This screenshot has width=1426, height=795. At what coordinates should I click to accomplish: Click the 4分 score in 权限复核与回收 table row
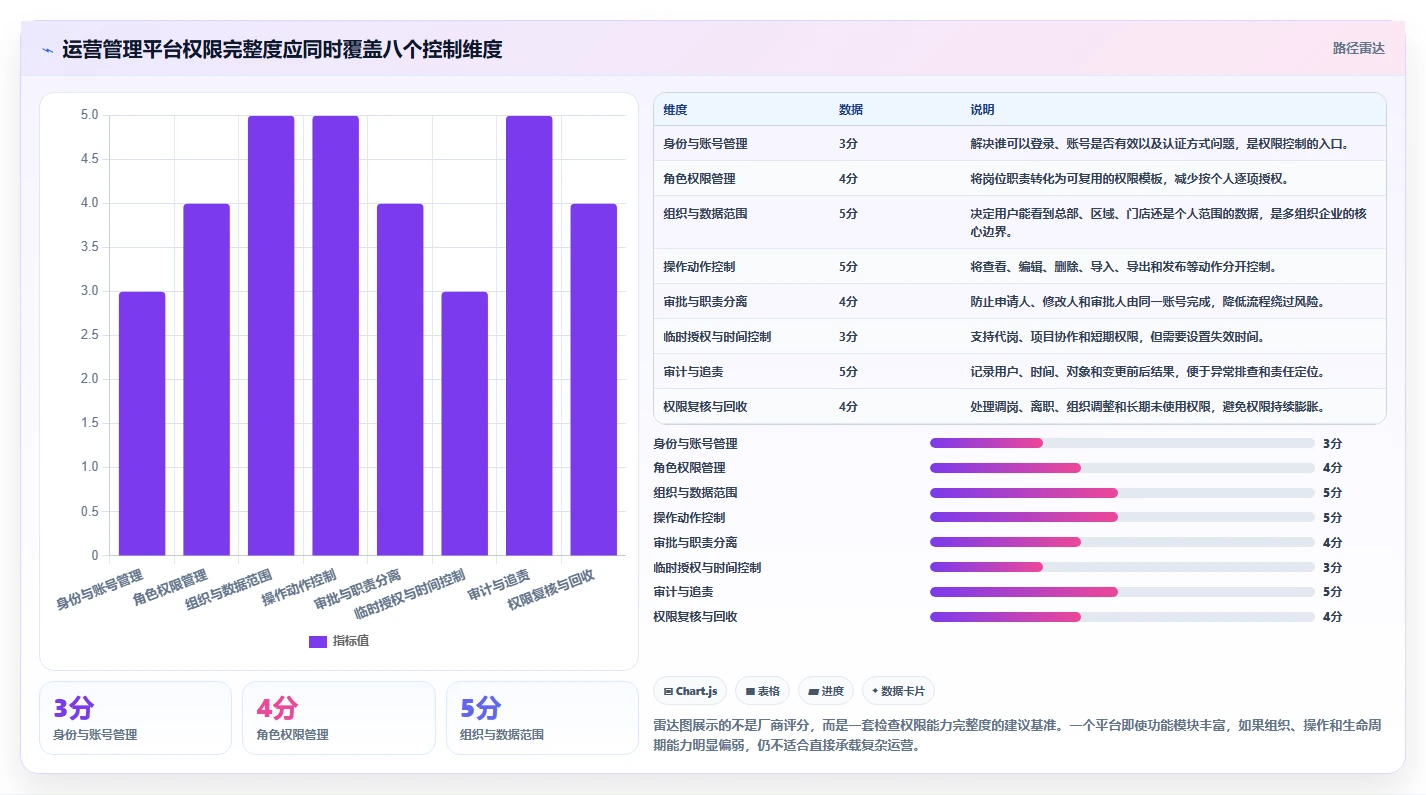(x=848, y=407)
